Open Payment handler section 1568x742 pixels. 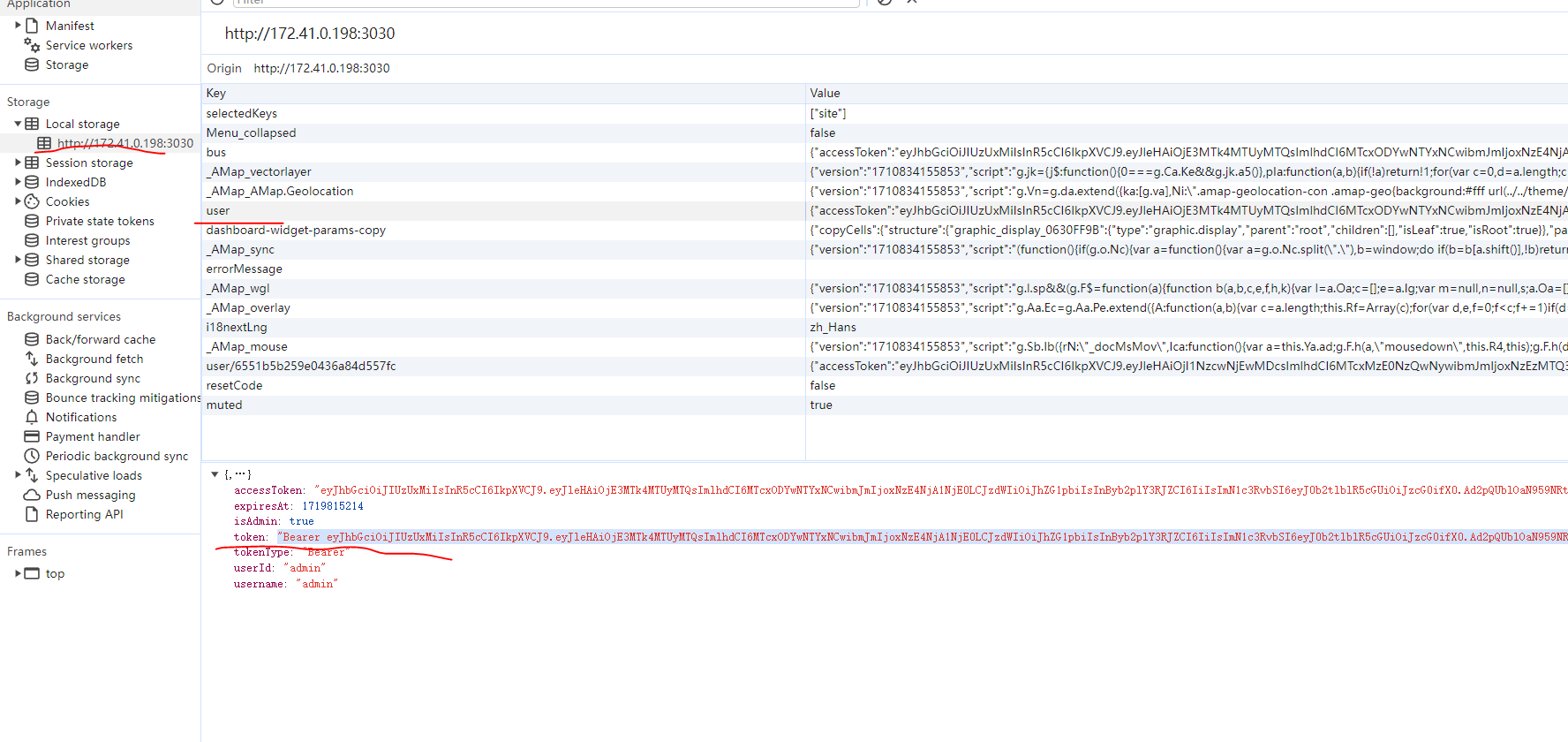click(x=93, y=436)
